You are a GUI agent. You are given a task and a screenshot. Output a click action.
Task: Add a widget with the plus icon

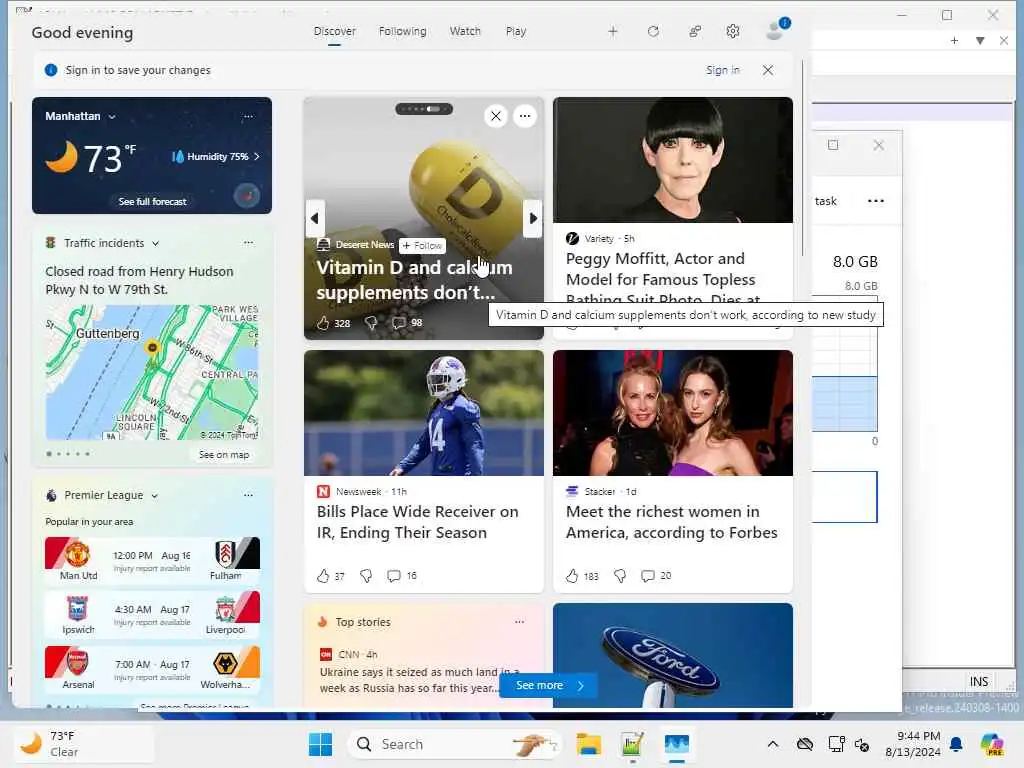(x=613, y=31)
